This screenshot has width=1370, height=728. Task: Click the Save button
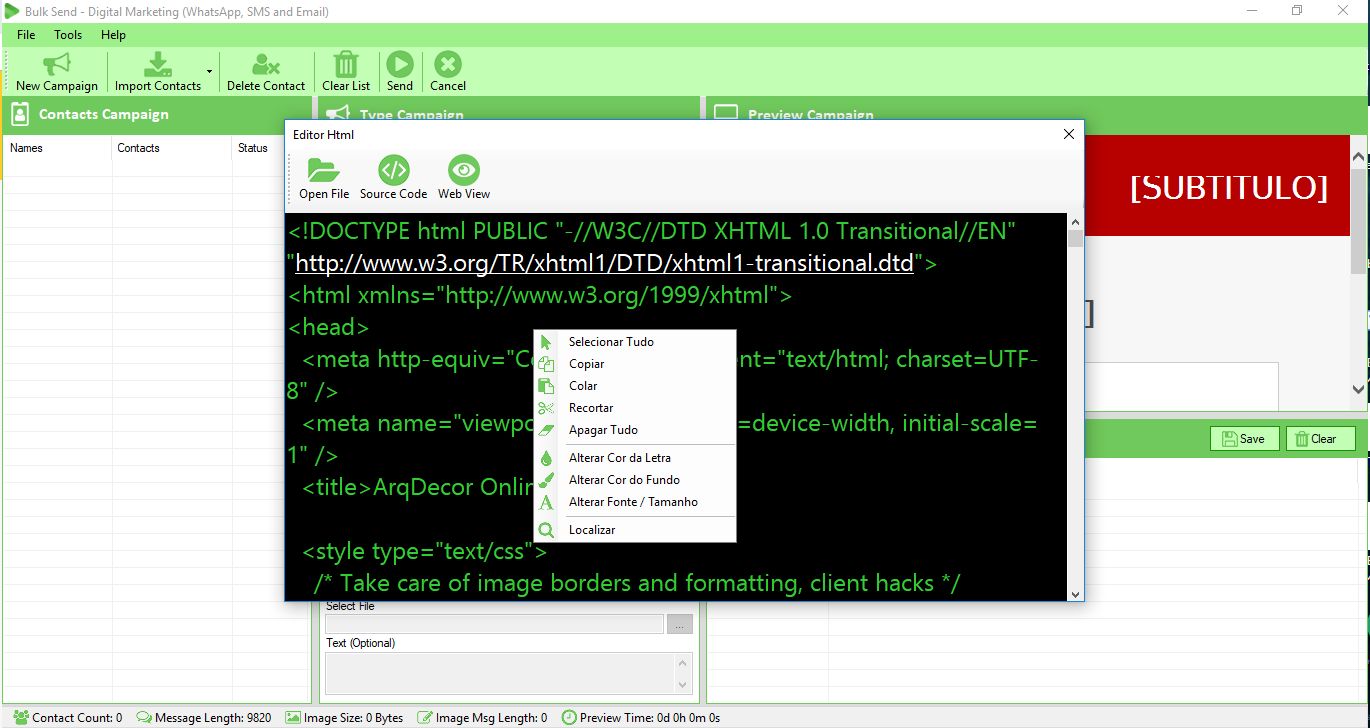[x=1244, y=438]
